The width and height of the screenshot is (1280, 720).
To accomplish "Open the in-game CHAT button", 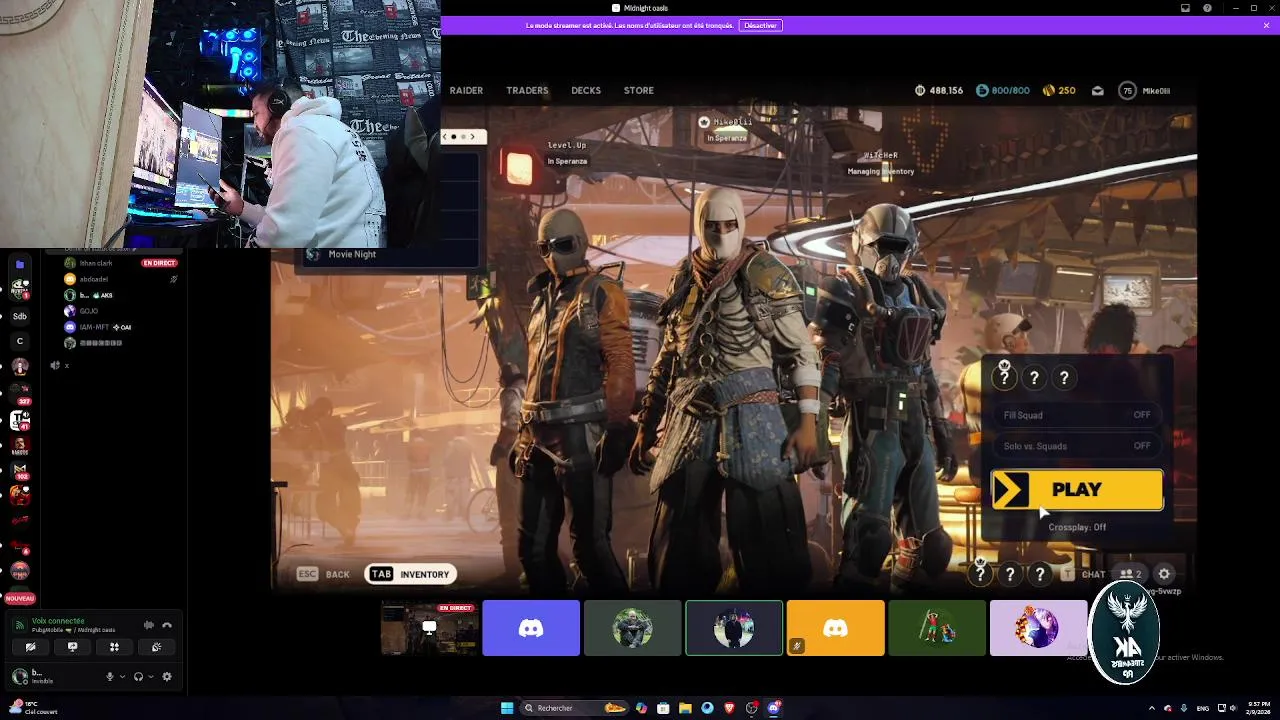I will pyautogui.click(x=1084, y=574).
